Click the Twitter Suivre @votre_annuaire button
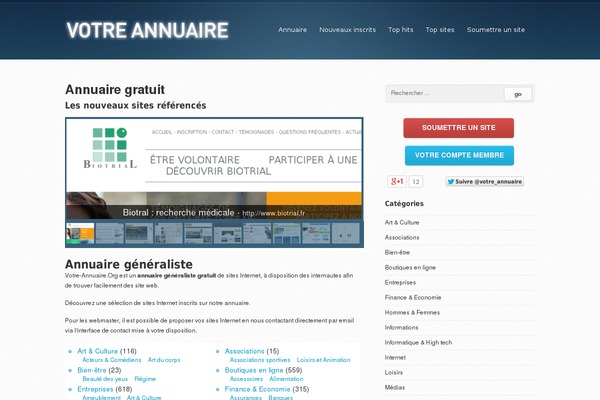The width and height of the screenshot is (600, 400). coord(484,181)
